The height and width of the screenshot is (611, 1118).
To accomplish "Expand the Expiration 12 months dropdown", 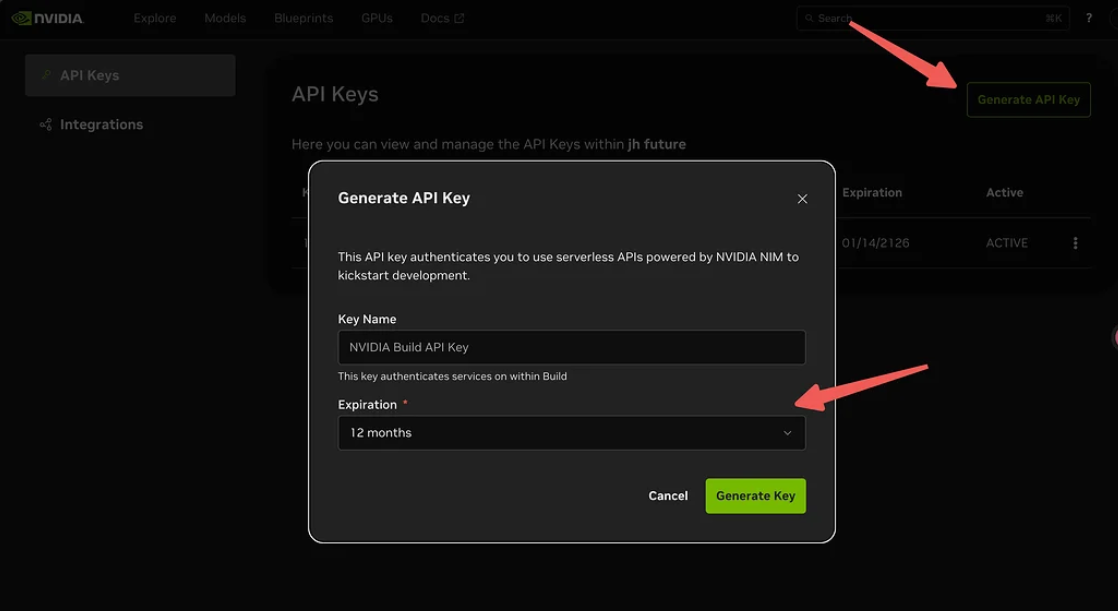I will click(x=571, y=433).
